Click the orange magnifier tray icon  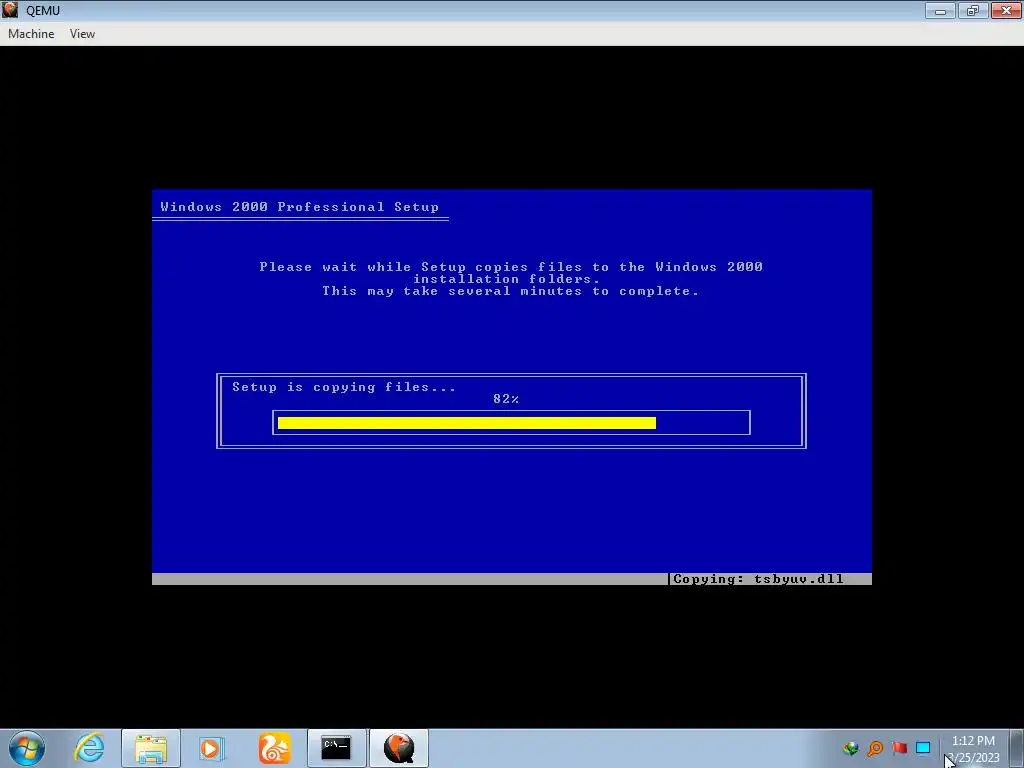[x=875, y=748]
